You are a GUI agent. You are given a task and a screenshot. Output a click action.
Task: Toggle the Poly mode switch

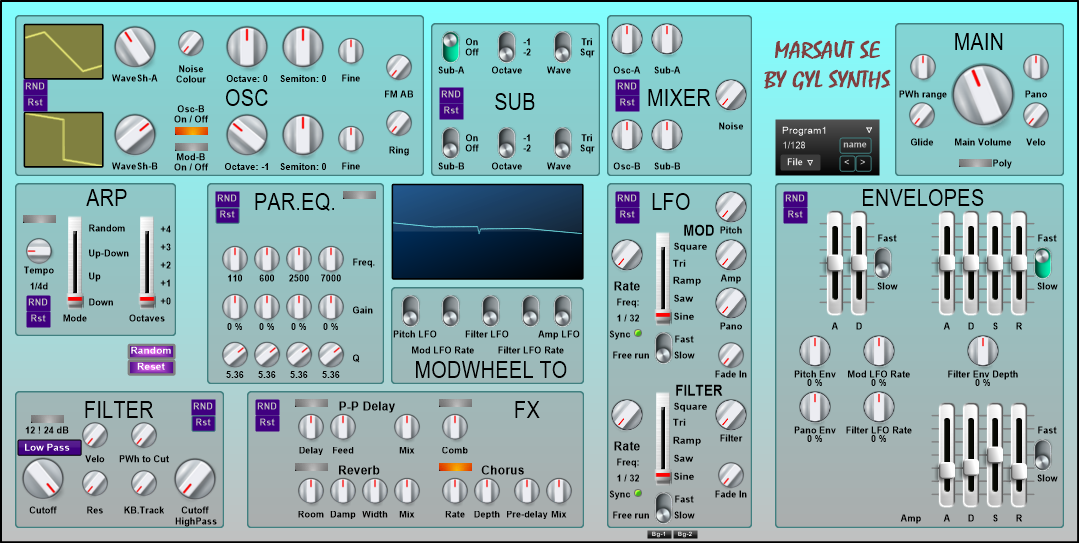(x=977, y=162)
